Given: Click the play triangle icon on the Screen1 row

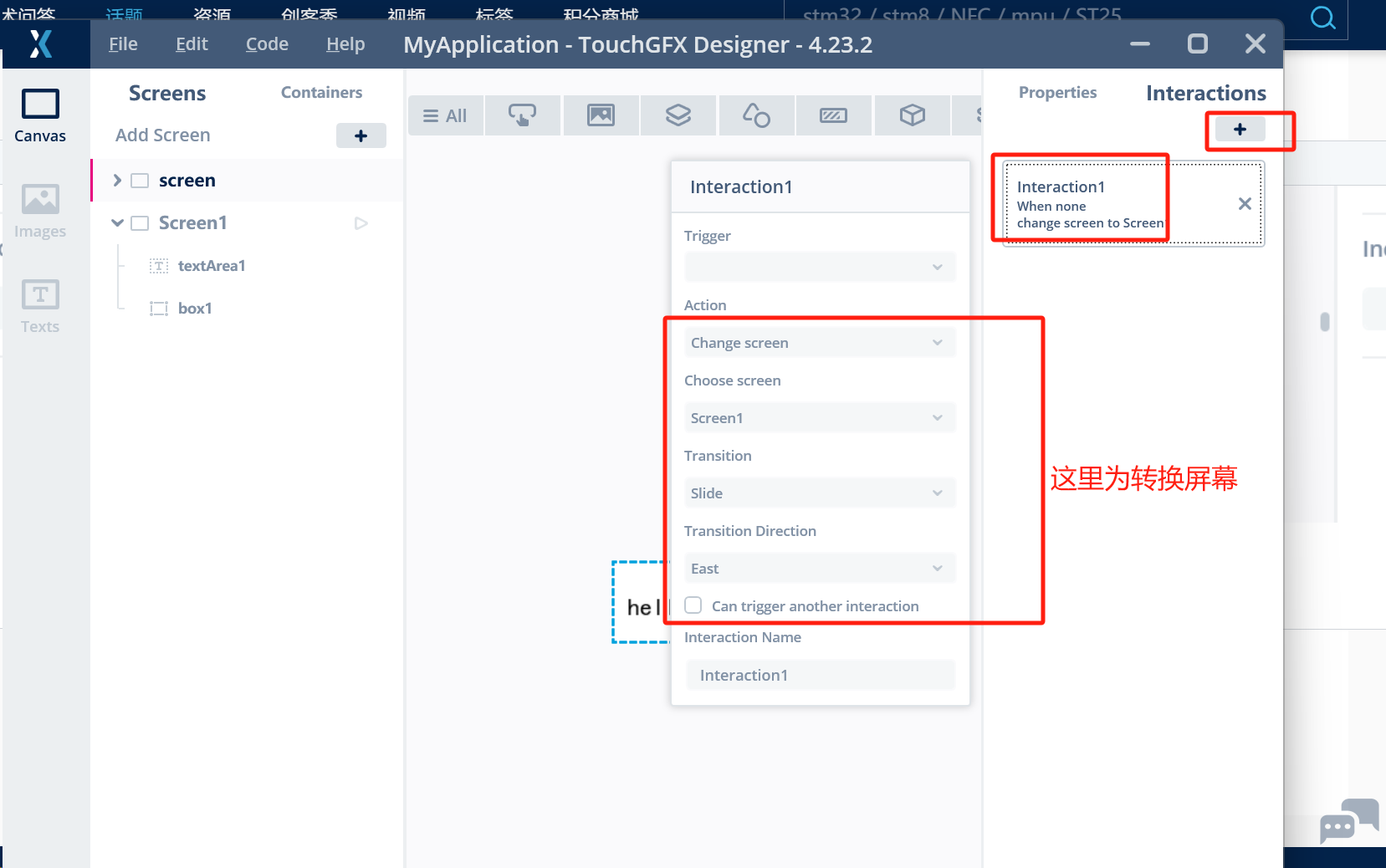Looking at the screenshot, I should [361, 223].
